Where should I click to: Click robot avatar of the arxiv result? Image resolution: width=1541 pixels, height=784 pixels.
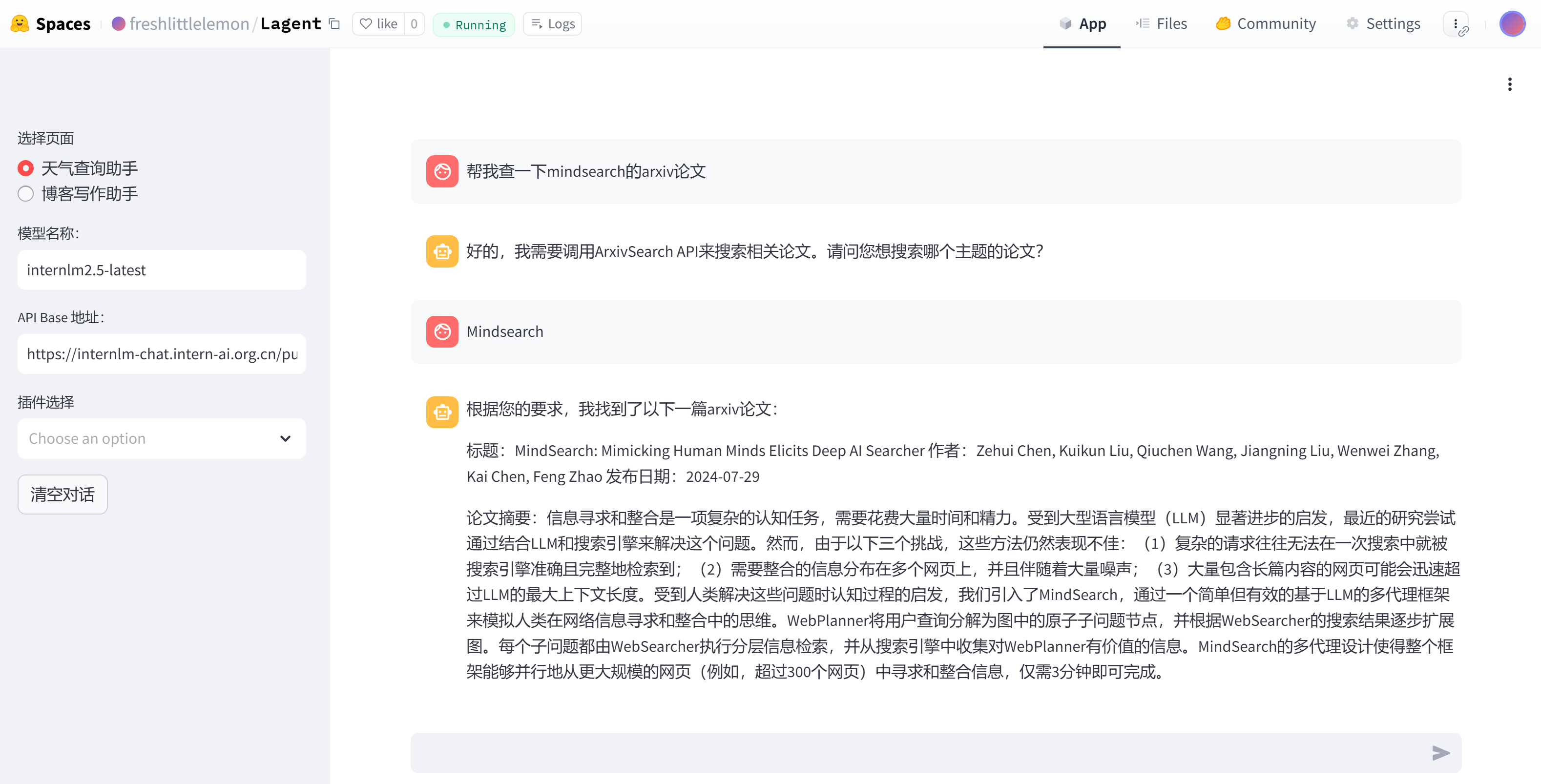click(x=442, y=412)
